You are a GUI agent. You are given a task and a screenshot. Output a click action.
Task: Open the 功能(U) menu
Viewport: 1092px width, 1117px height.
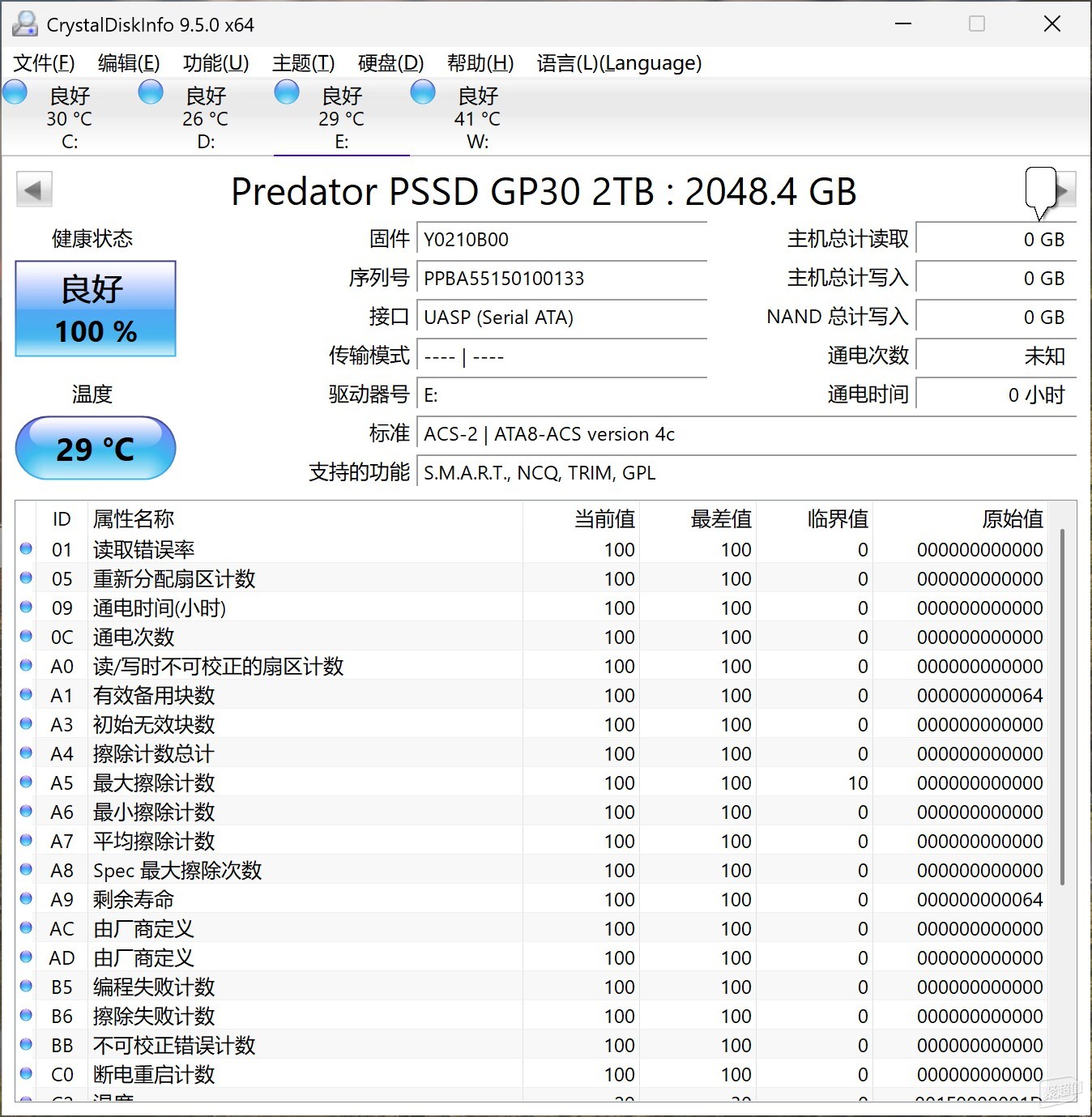coord(216,63)
